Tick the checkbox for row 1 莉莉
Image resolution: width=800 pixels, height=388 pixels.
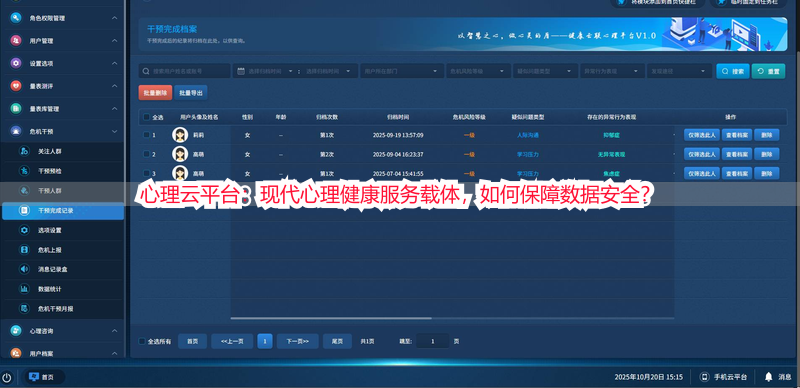pos(146,135)
